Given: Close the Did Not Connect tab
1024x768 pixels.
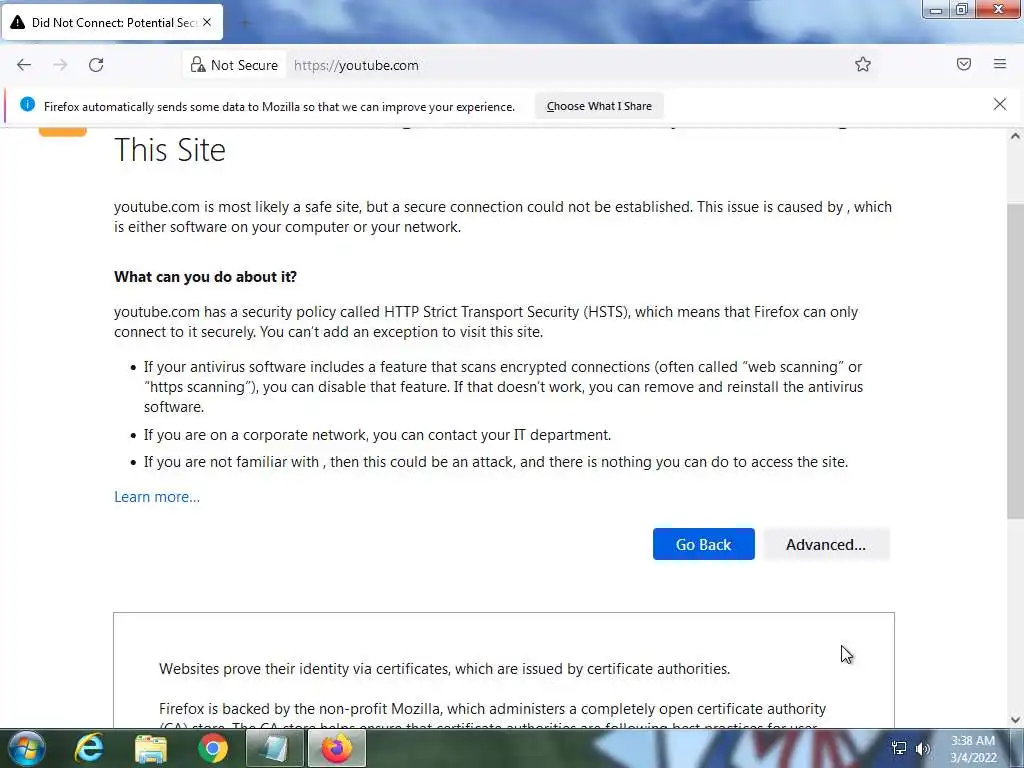Looking at the screenshot, I should (x=207, y=22).
